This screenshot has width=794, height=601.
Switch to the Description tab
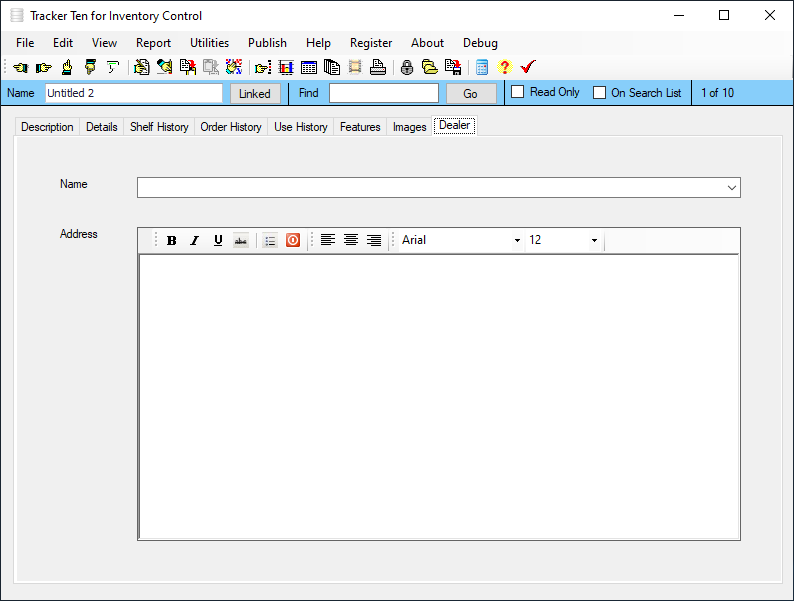point(47,127)
